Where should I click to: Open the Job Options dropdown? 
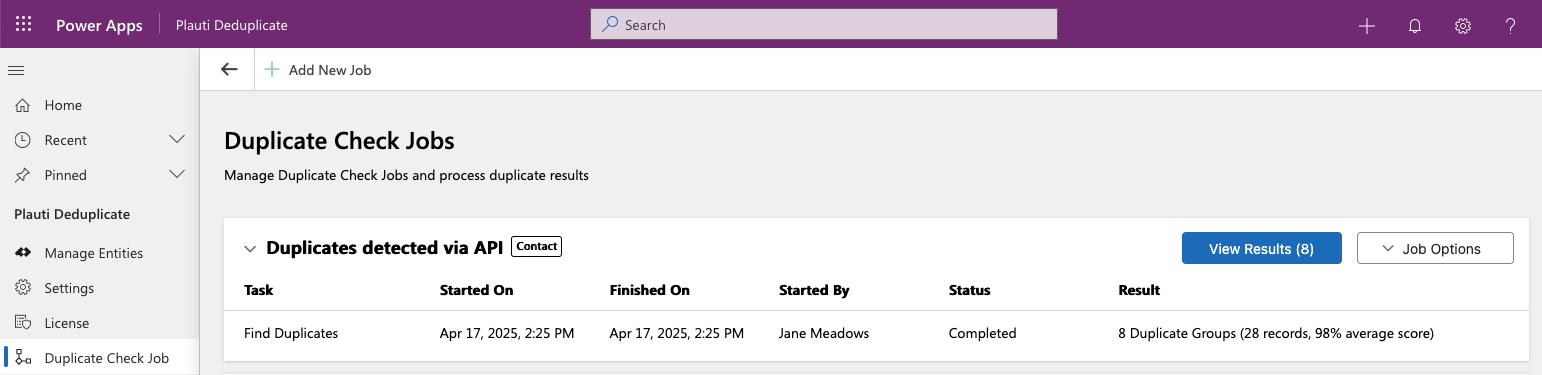click(x=1435, y=248)
